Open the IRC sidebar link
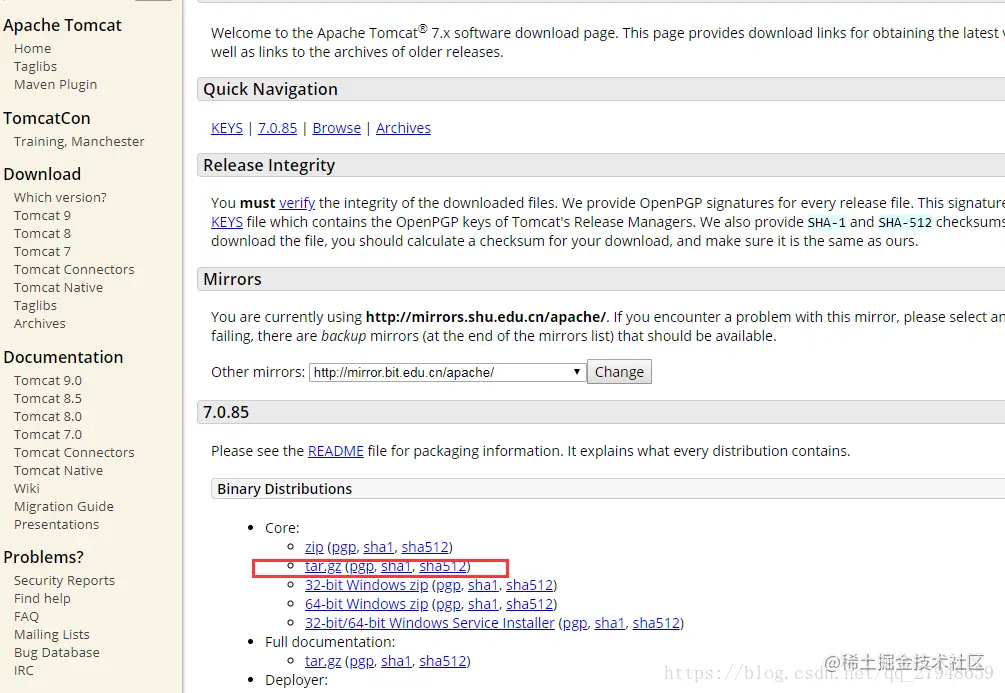This screenshot has height=693, width=1005. pyautogui.click(x=24, y=670)
